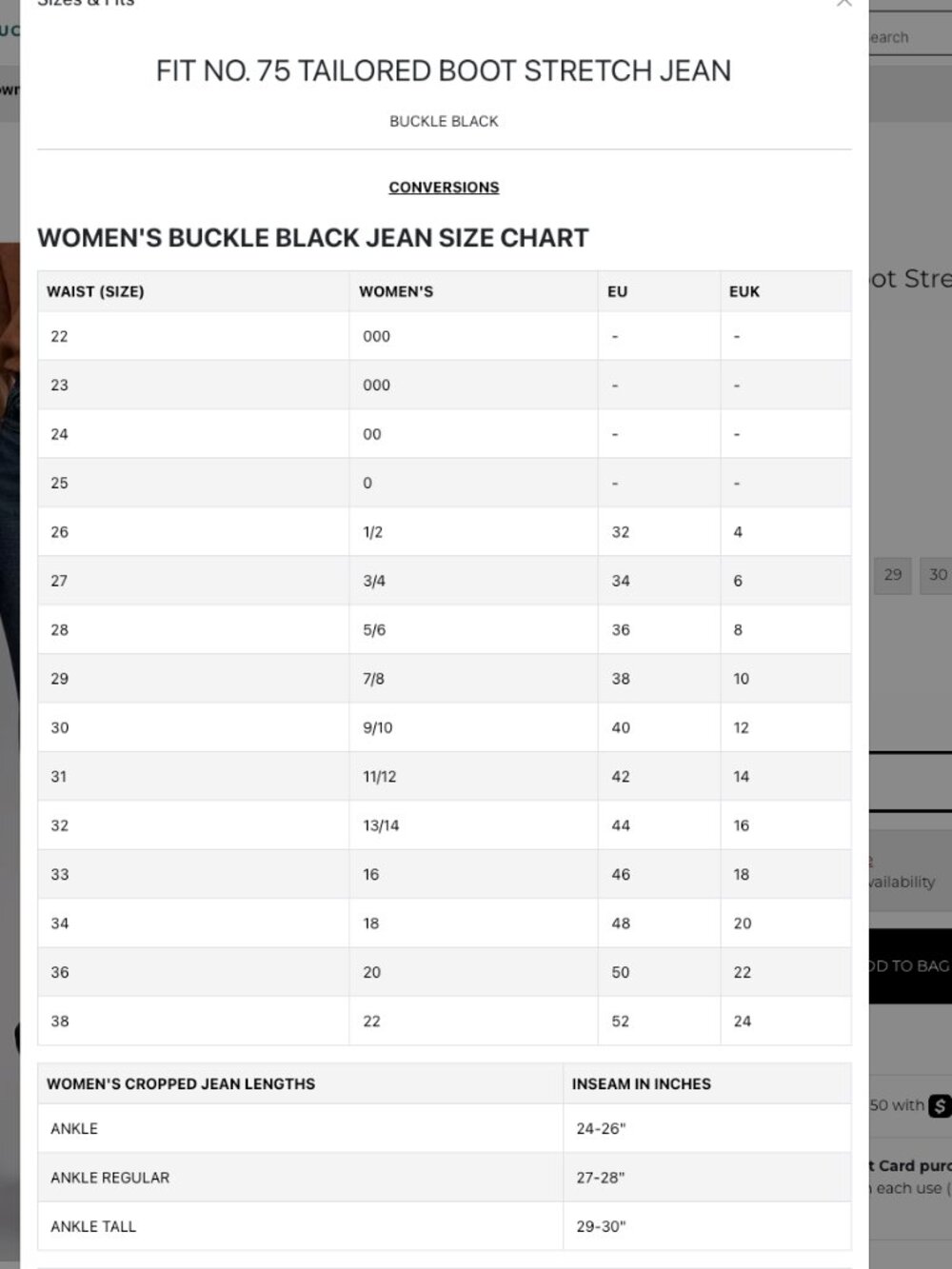Click the EUK column header

tap(744, 291)
